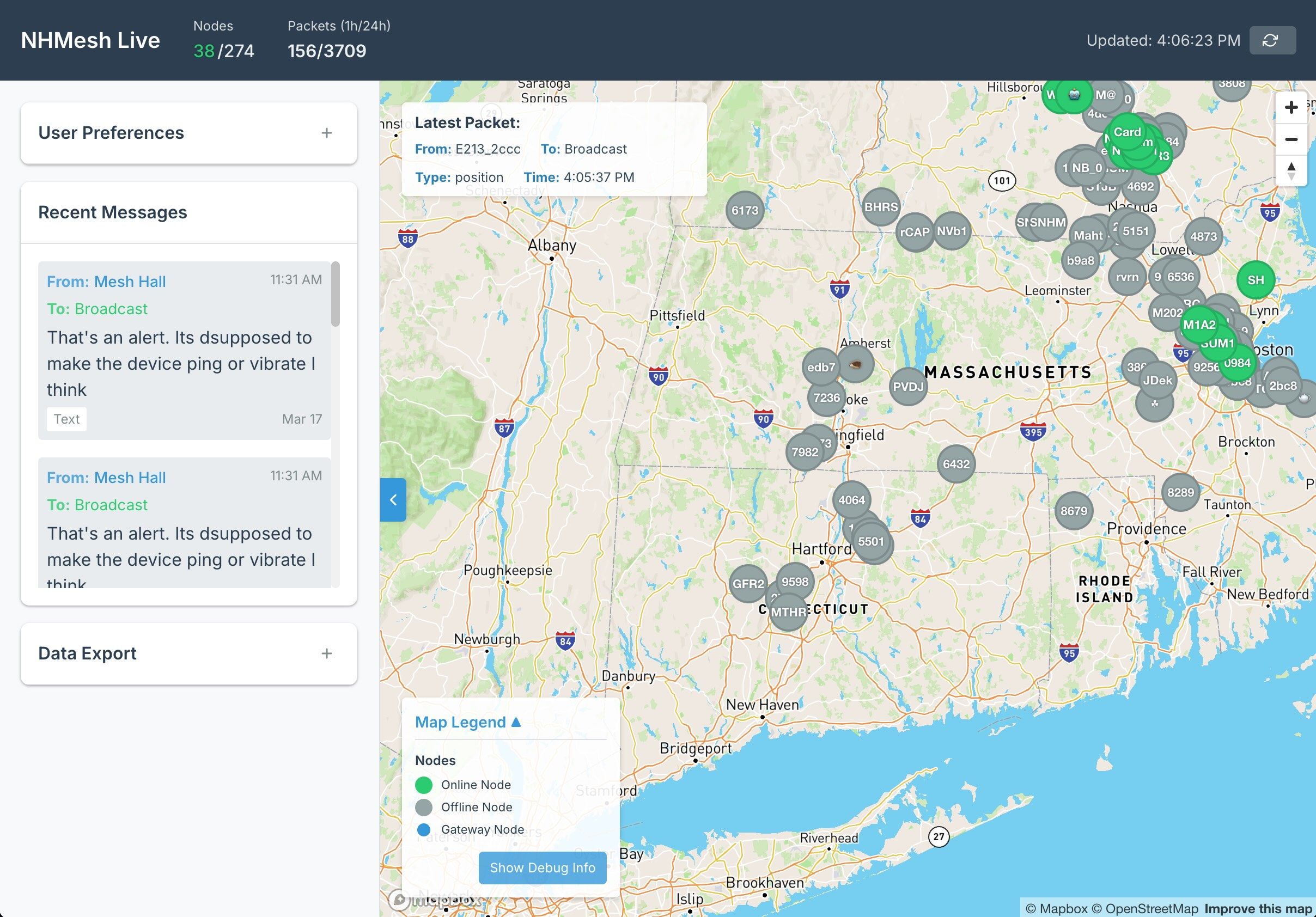
Task: Reset map bearing with compass icon
Action: click(1291, 171)
